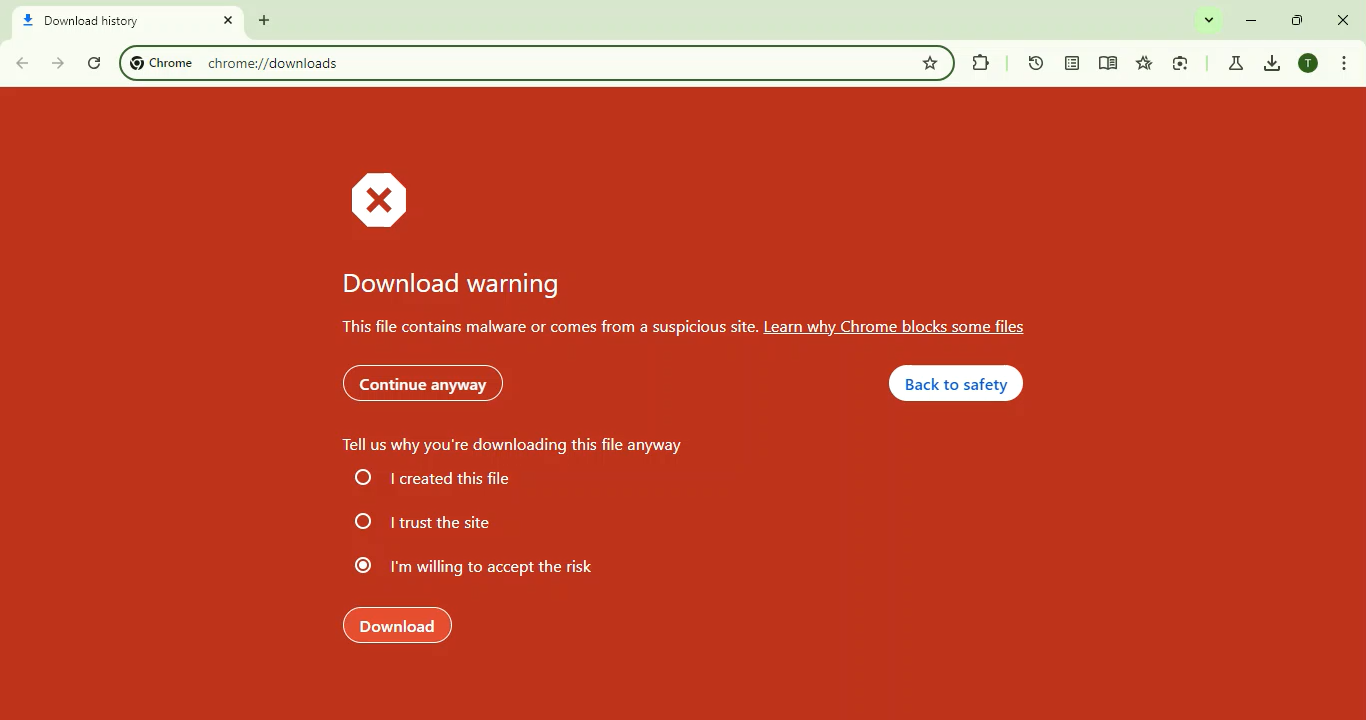
Task: Click the Lens camera search icon
Action: coord(1180,63)
